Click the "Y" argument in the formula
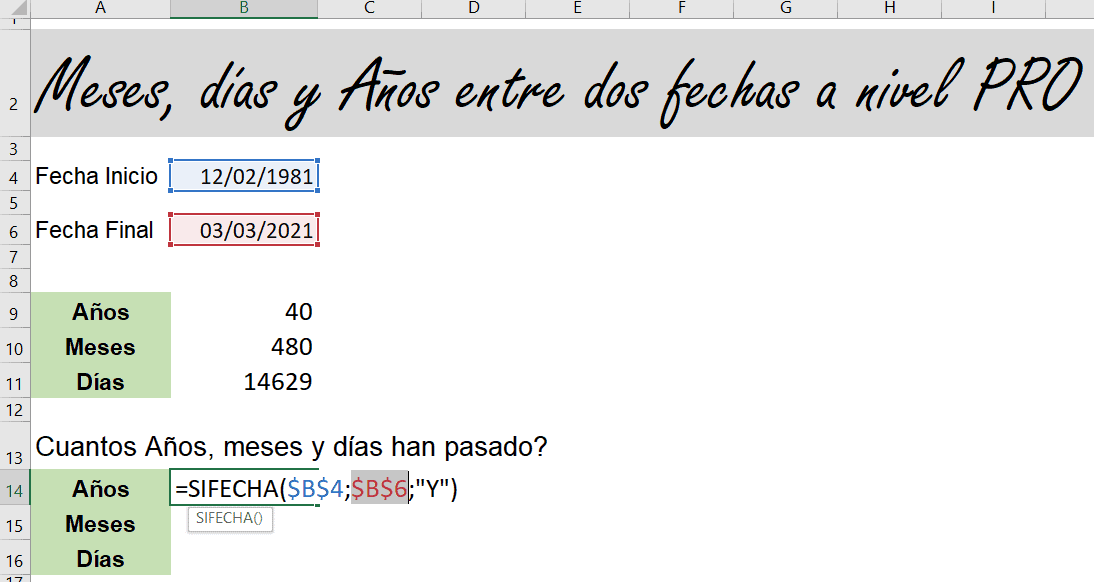 (431, 488)
